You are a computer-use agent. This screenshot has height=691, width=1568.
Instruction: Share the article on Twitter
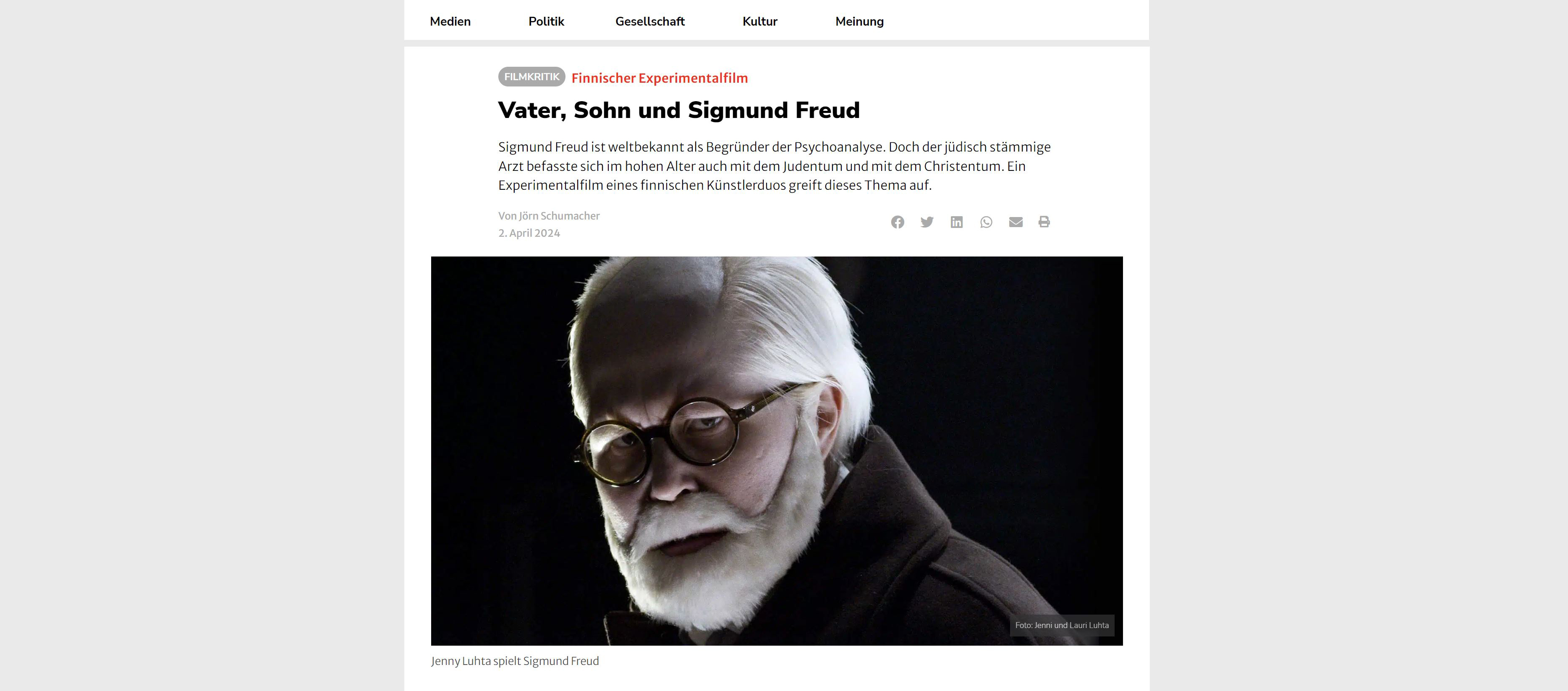pos(927,222)
